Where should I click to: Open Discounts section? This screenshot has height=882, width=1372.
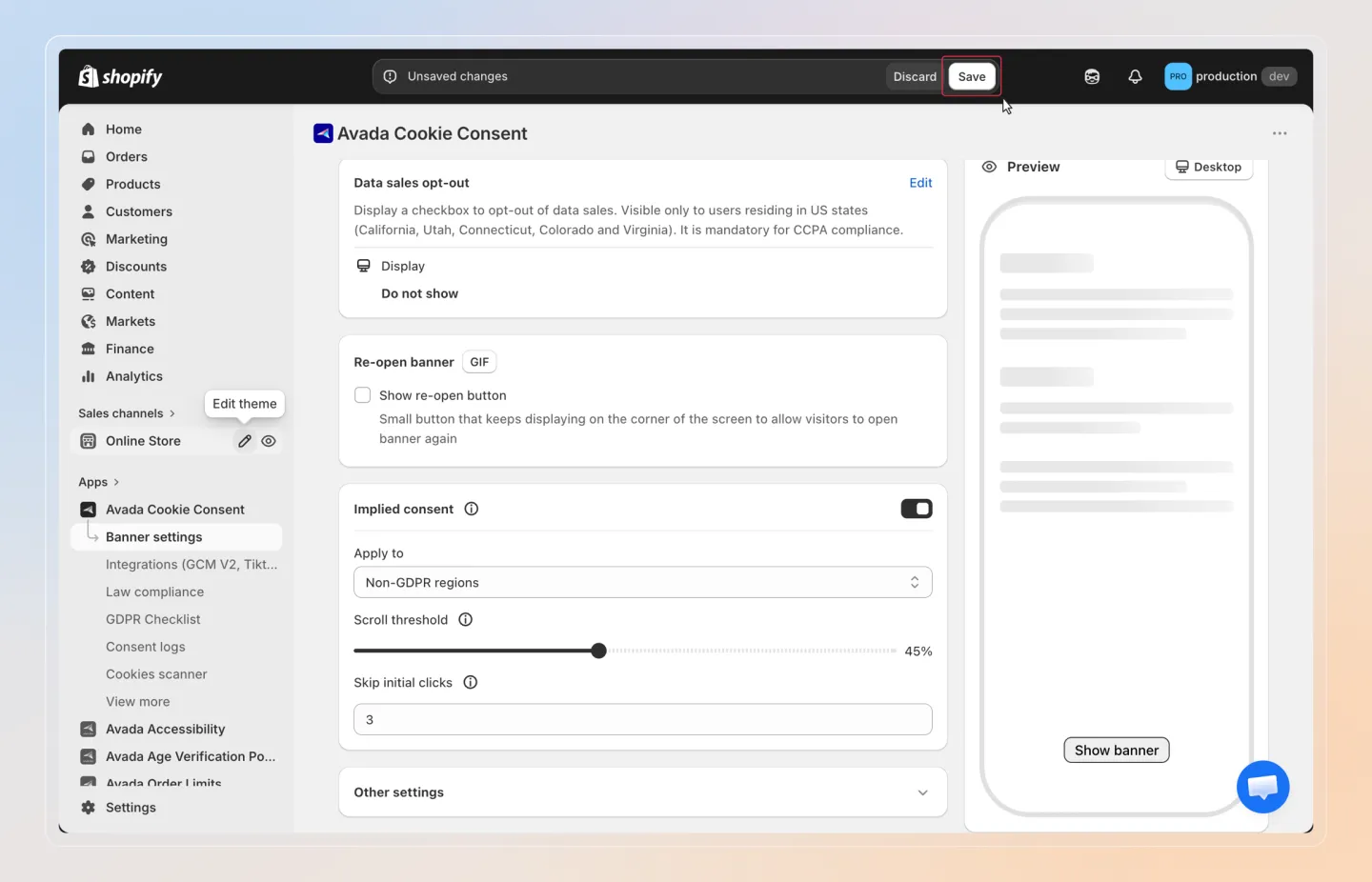click(135, 267)
